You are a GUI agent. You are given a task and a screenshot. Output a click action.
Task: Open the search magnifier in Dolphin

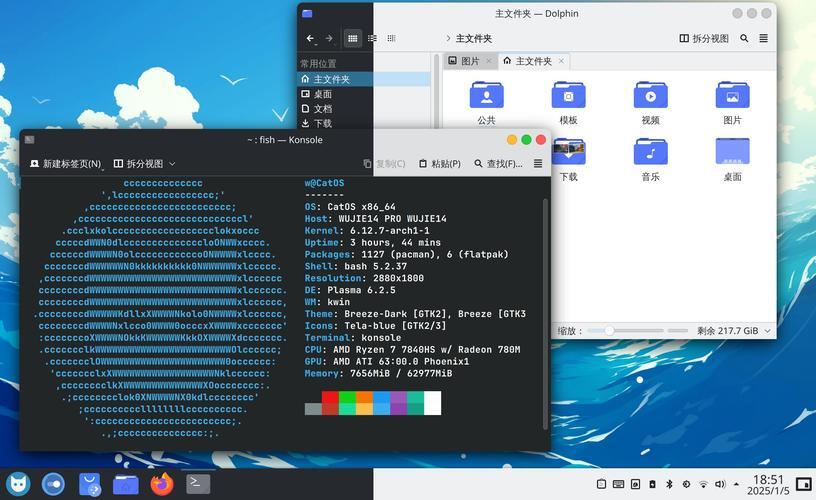click(x=744, y=39)
